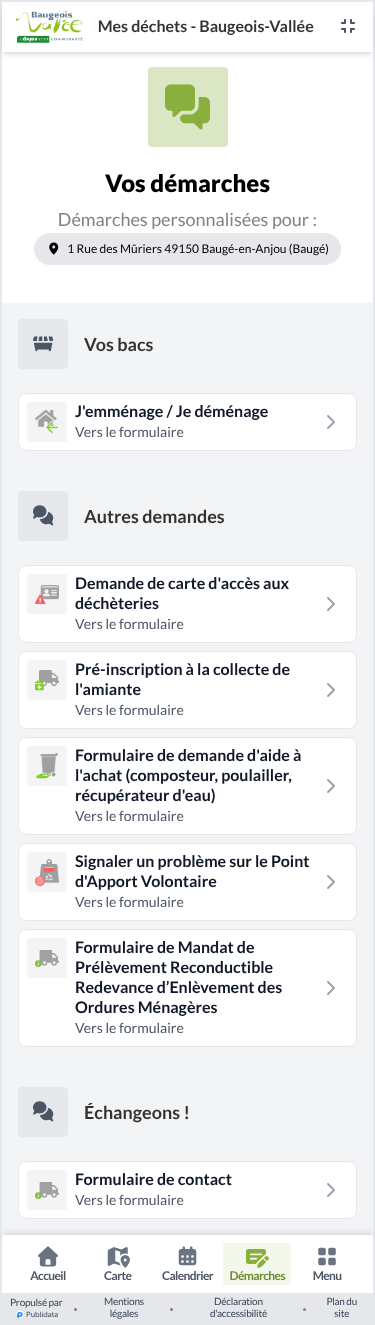
Task: Open the Baugeois Vallée logo
Action: click(x=49, y=26)
